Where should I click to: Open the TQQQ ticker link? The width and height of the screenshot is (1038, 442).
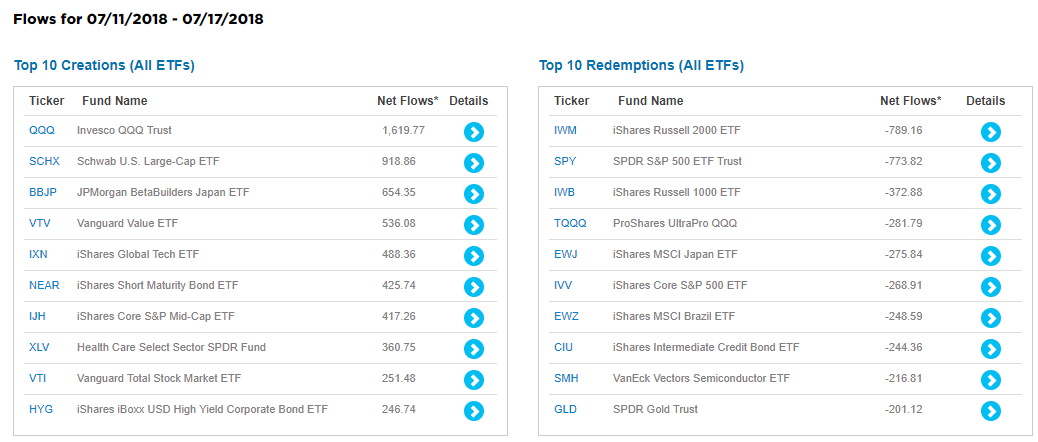tap(570, 224)
